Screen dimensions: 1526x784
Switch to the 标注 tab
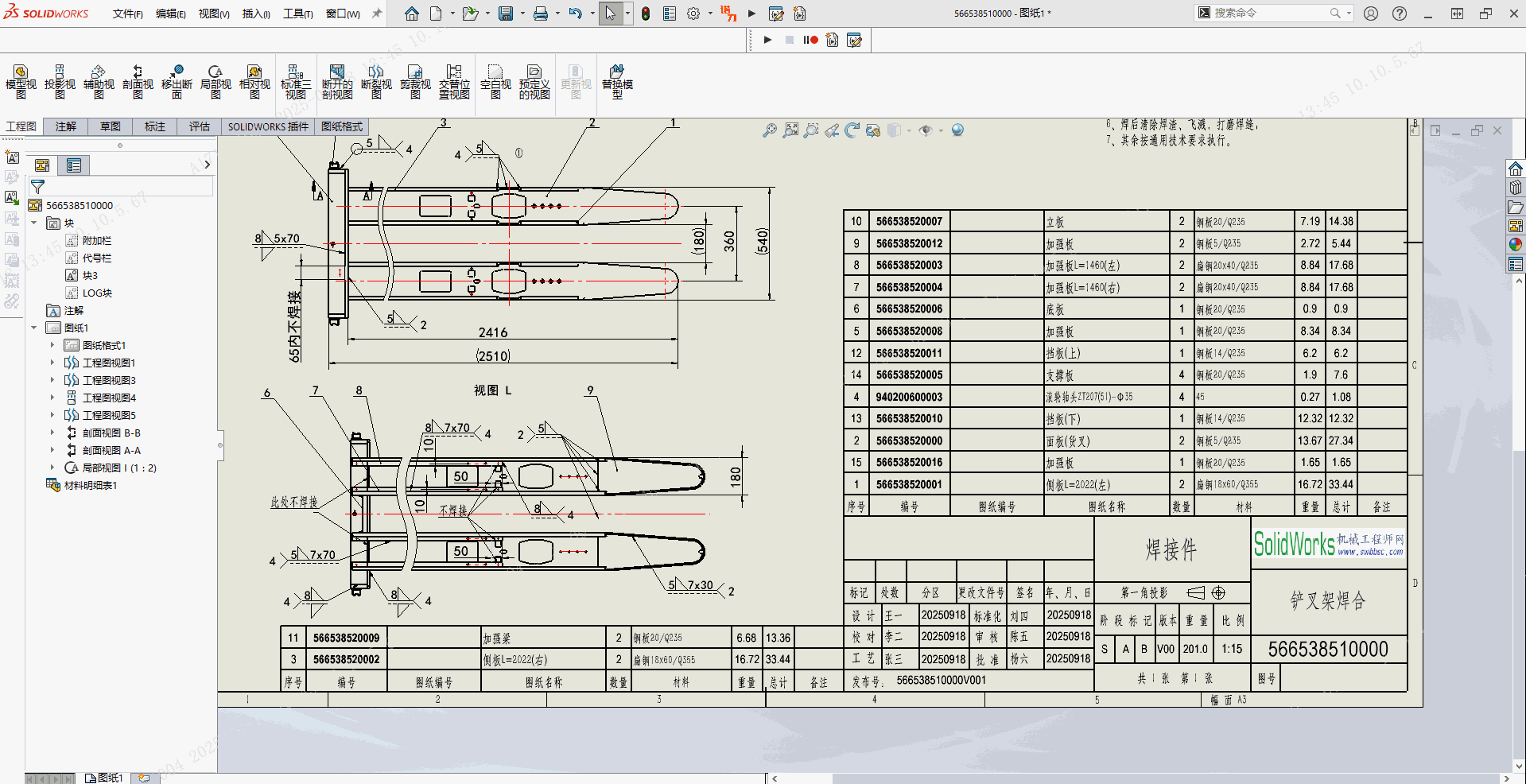(155, 126)
